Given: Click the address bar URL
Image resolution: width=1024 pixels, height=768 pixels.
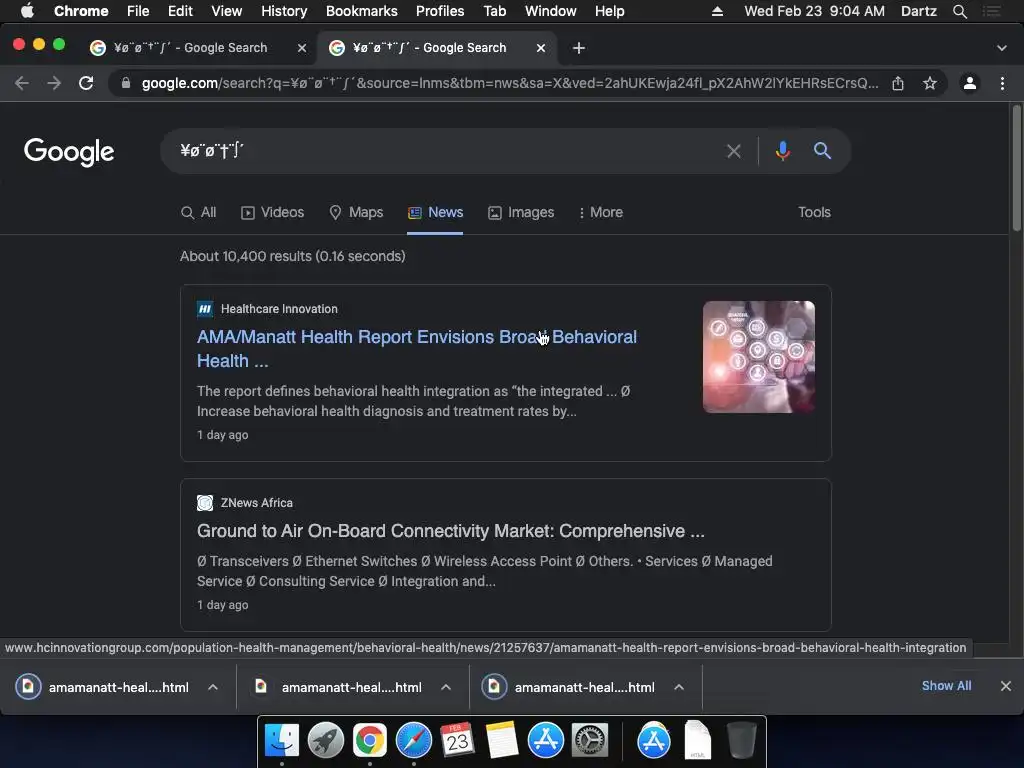Looking at the screenshot, I should click(x=509, y=83).
